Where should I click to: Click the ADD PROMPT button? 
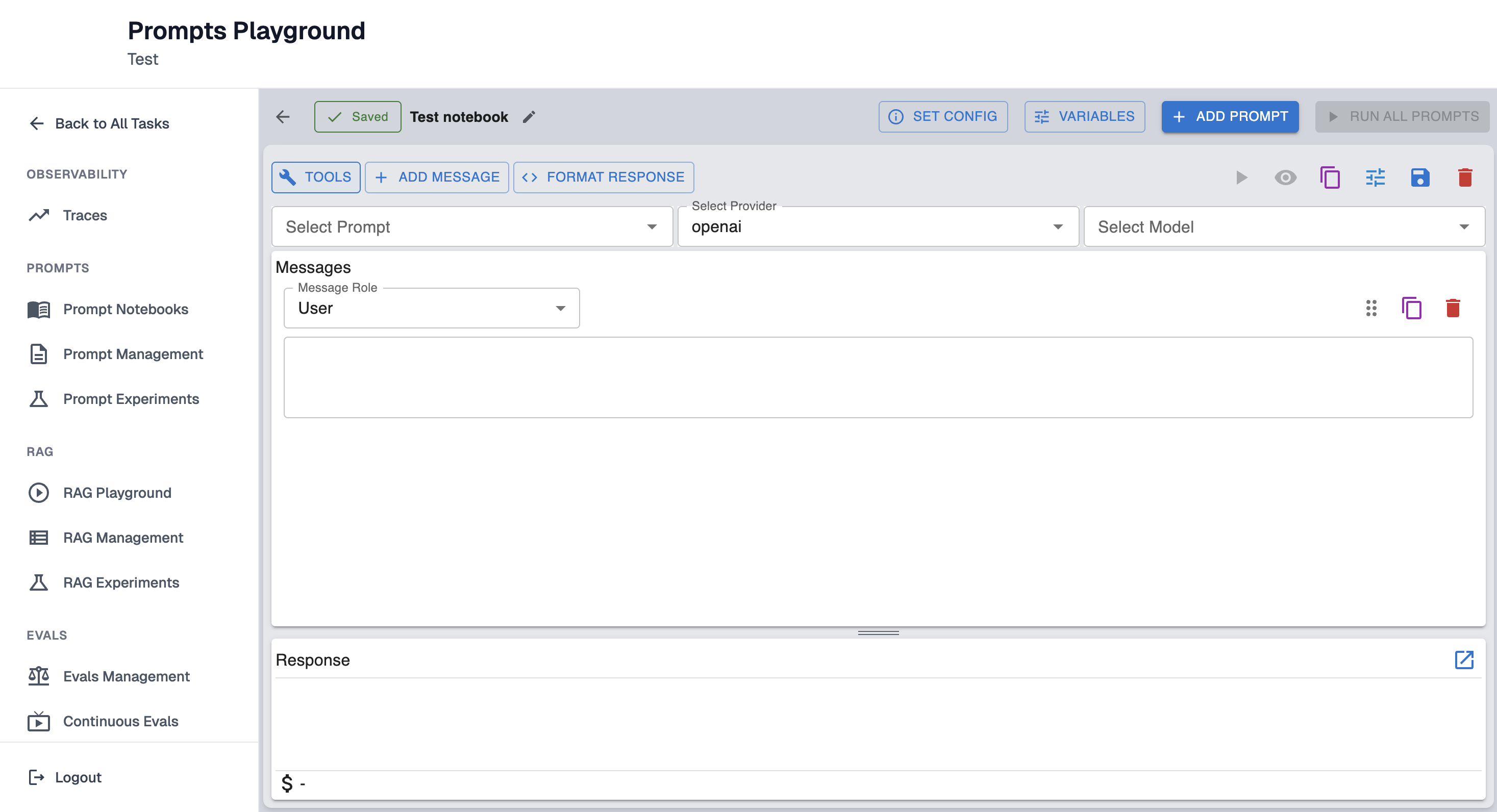(x=1230, y=116)
